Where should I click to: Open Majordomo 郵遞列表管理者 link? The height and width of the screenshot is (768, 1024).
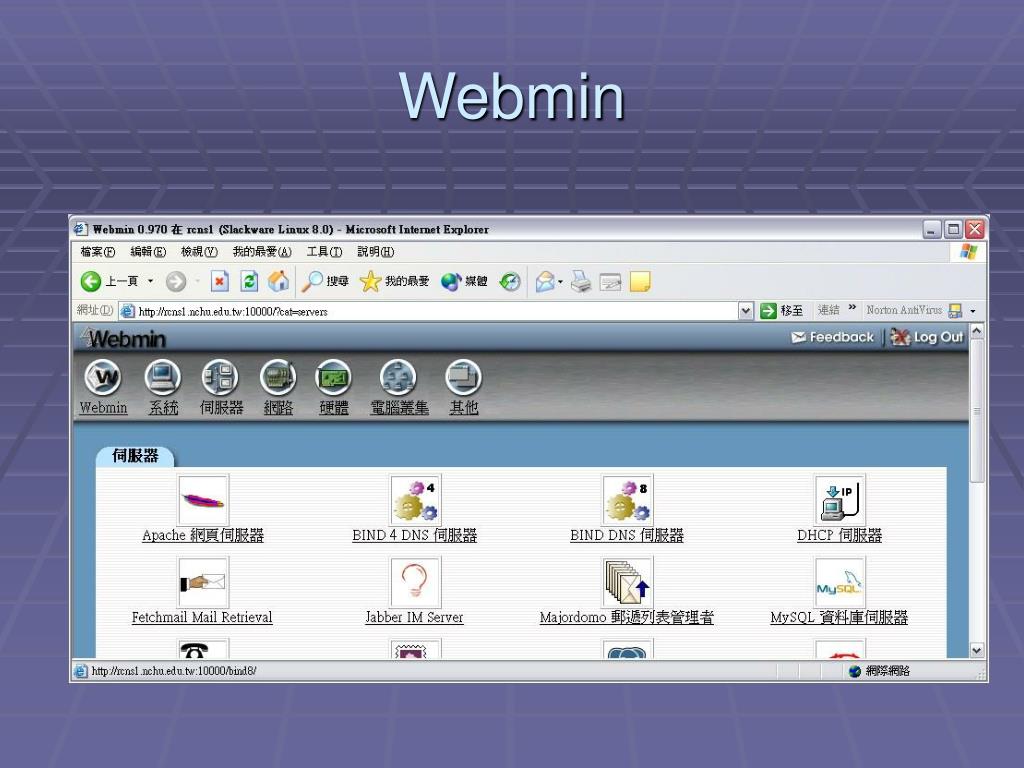(627, 617)
